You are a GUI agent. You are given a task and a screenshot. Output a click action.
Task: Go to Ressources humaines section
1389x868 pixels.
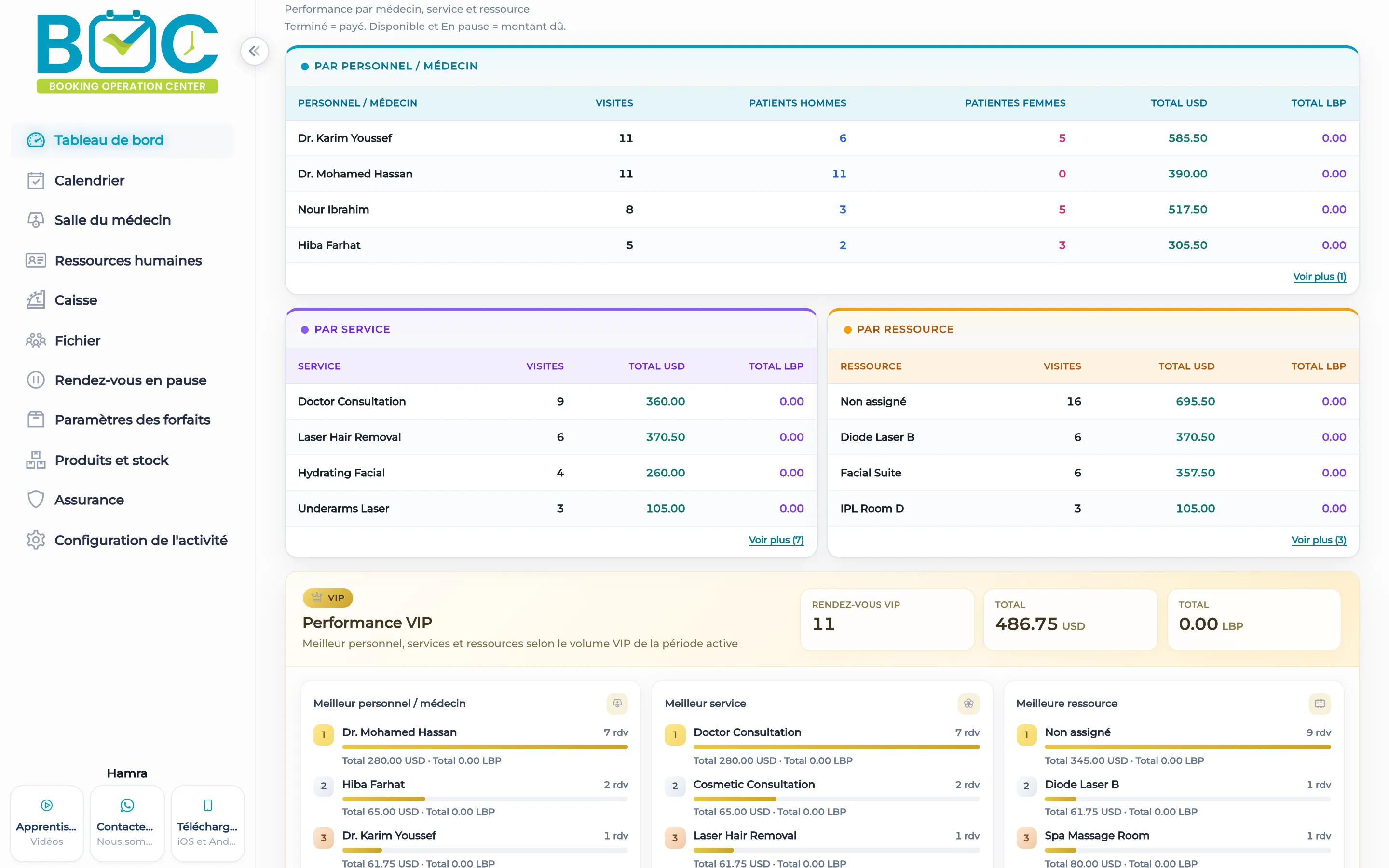click(x=122, y=260)
